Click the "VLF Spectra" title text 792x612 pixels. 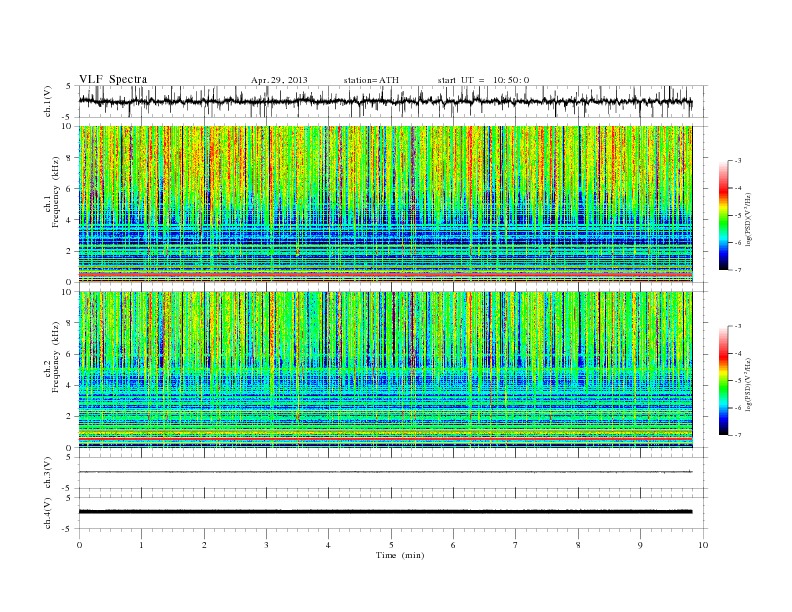[113, 79]
